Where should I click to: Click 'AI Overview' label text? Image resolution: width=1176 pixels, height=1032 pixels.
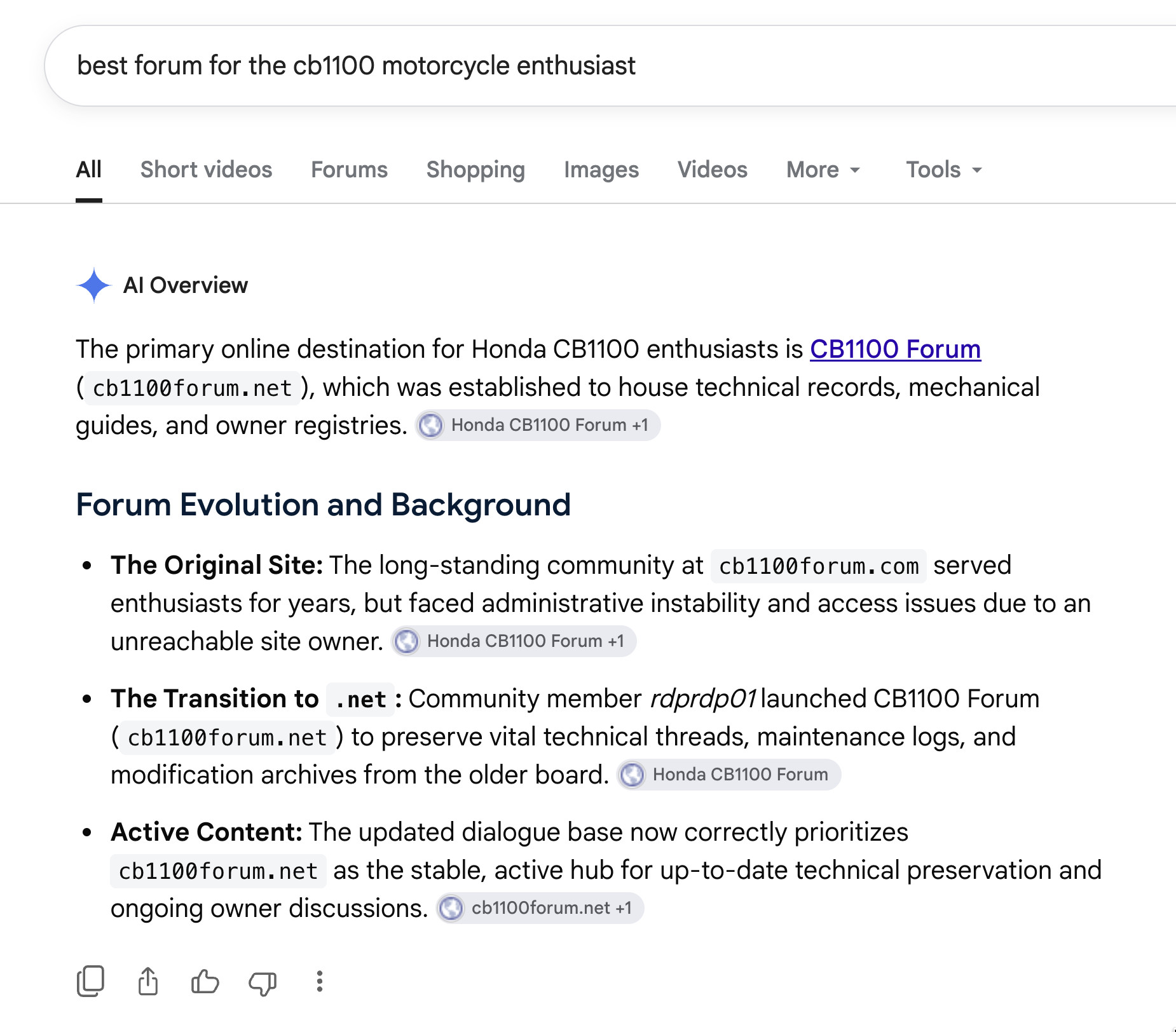click(x=185, y=285)
